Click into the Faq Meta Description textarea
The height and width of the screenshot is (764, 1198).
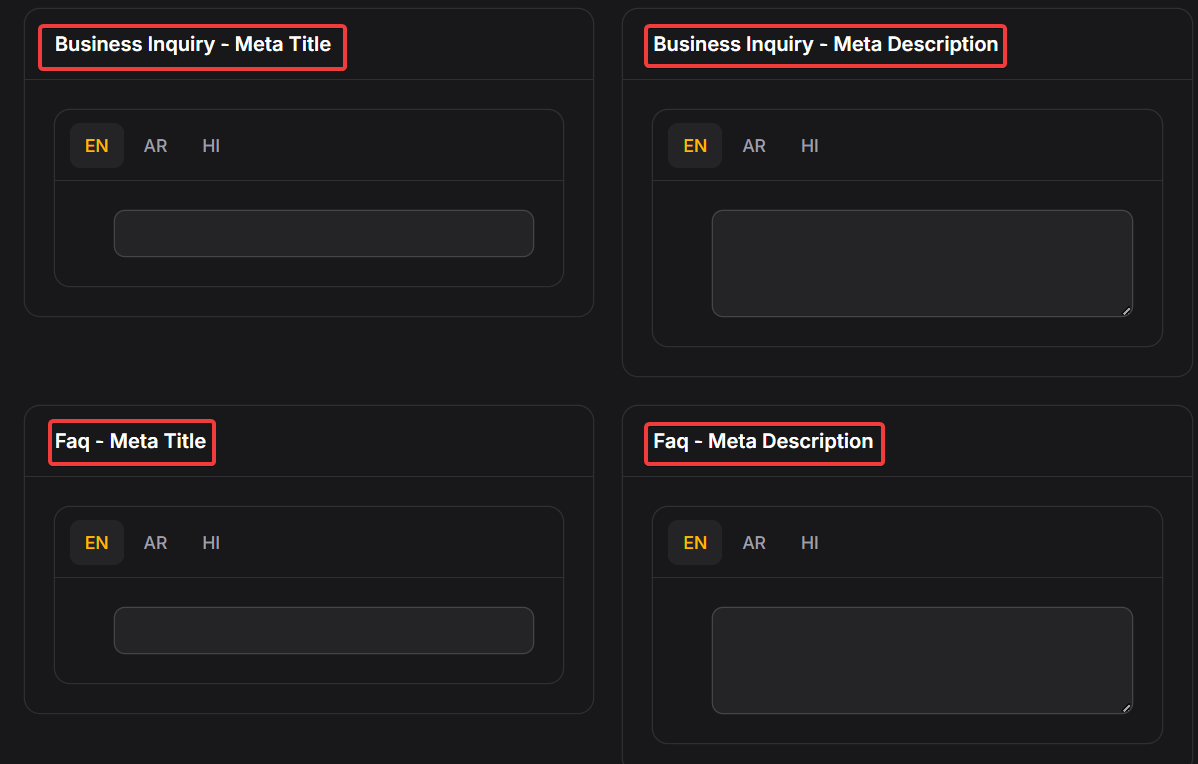pyautogui.click(x=921, y=660)
